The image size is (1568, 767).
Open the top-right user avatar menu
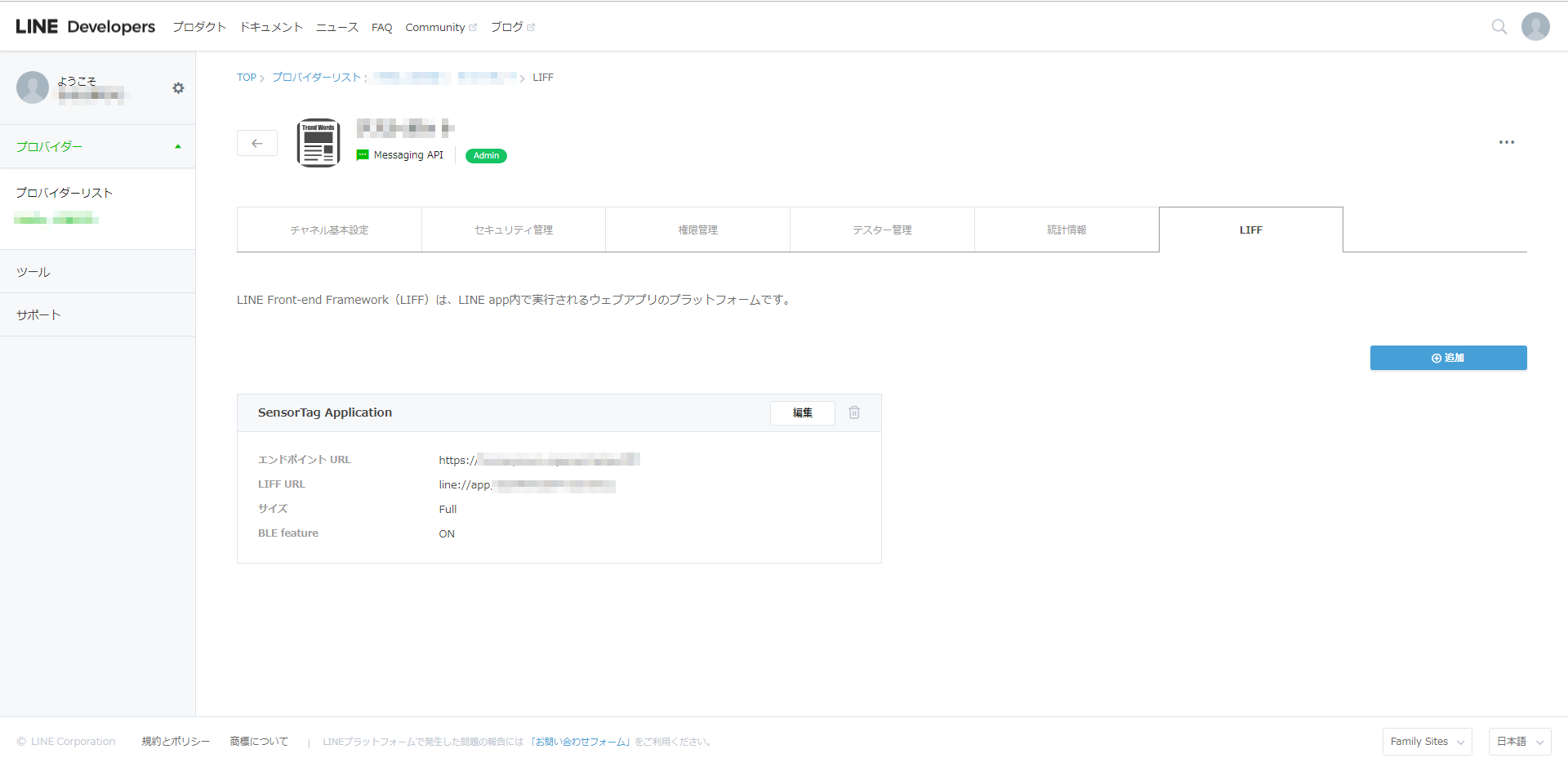pos(1535,26)
